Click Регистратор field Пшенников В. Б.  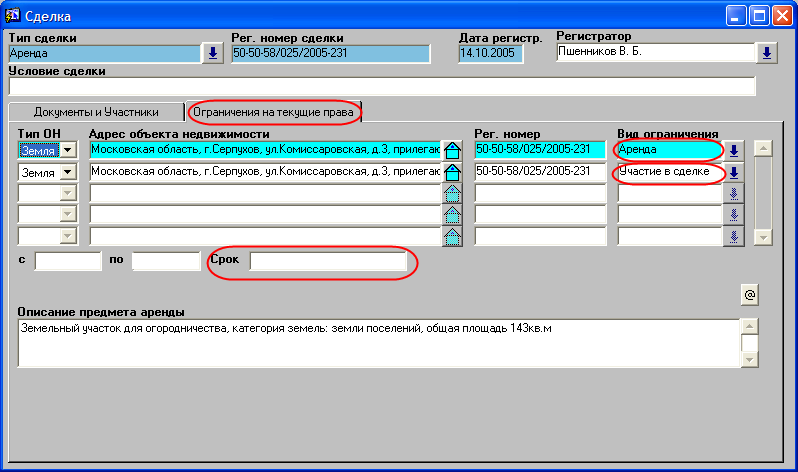656,51
